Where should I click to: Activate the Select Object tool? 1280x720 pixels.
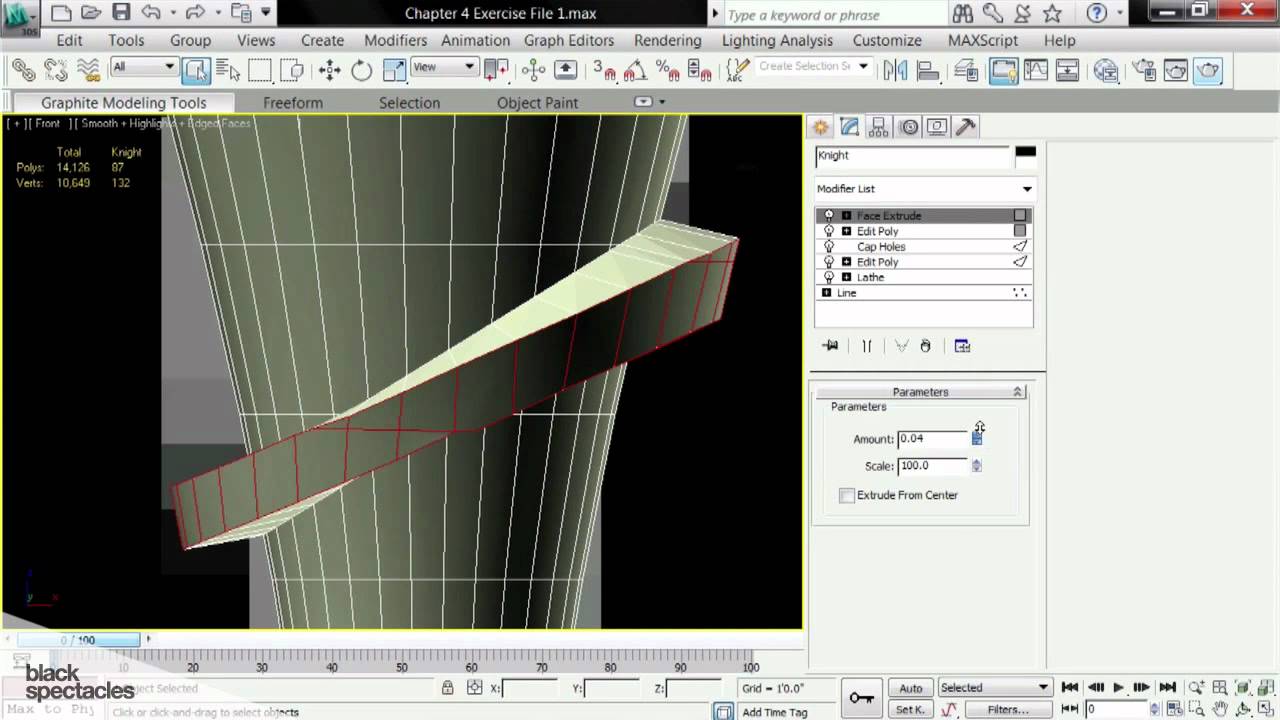click(196, 70)
